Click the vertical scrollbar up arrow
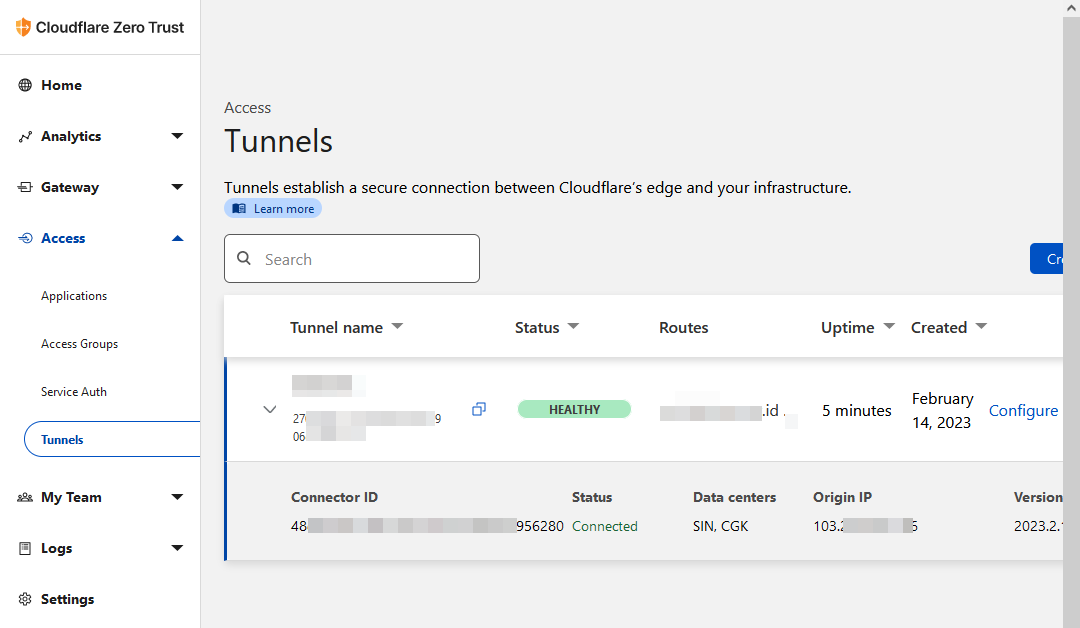The image size is (1080, 628). click(1071, 8)
